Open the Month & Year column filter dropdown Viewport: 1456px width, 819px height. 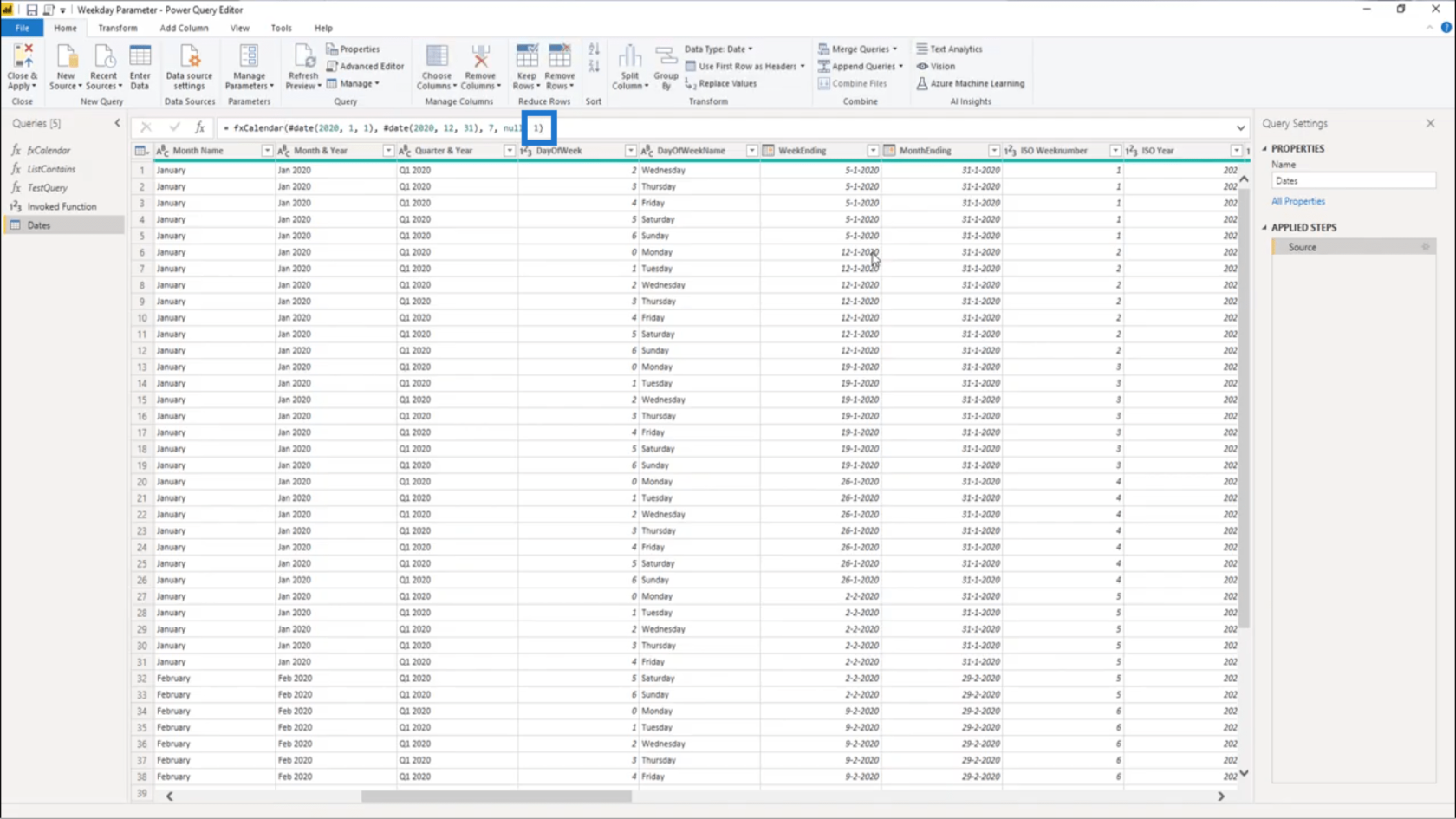tap(388, 151)
